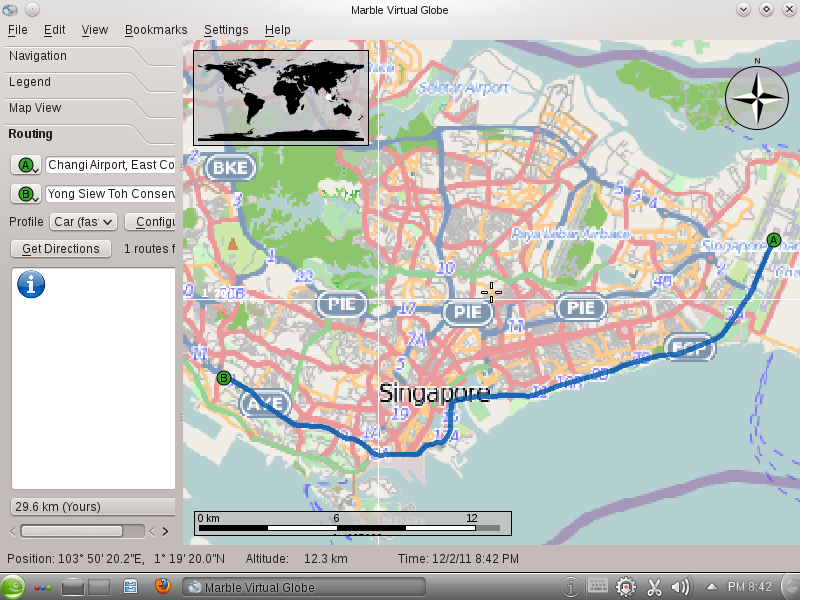This screenshot has width=819, height=600.
Task: Open the View menu
Action: point(95,30)
